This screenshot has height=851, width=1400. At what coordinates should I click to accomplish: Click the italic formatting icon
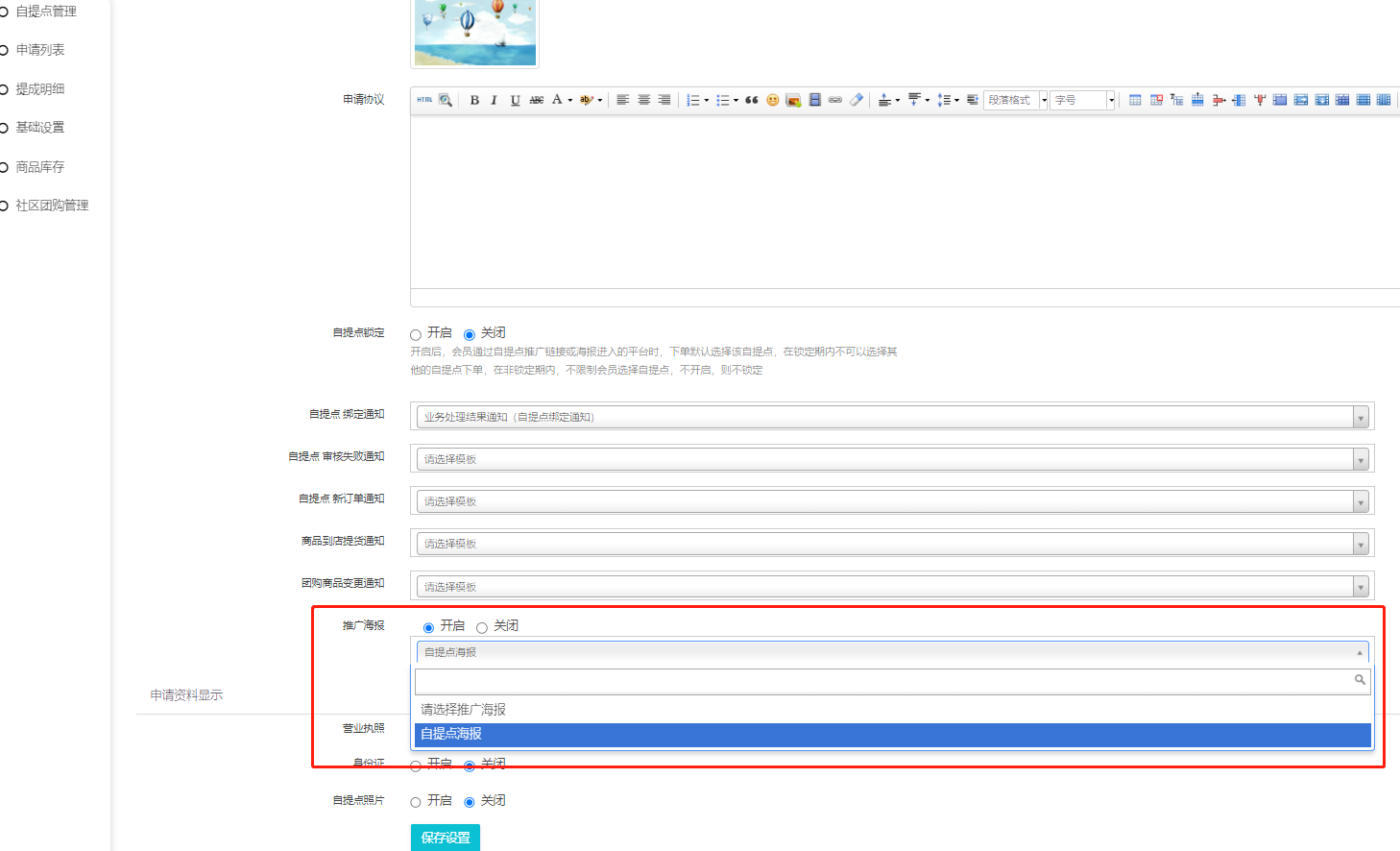494,100
